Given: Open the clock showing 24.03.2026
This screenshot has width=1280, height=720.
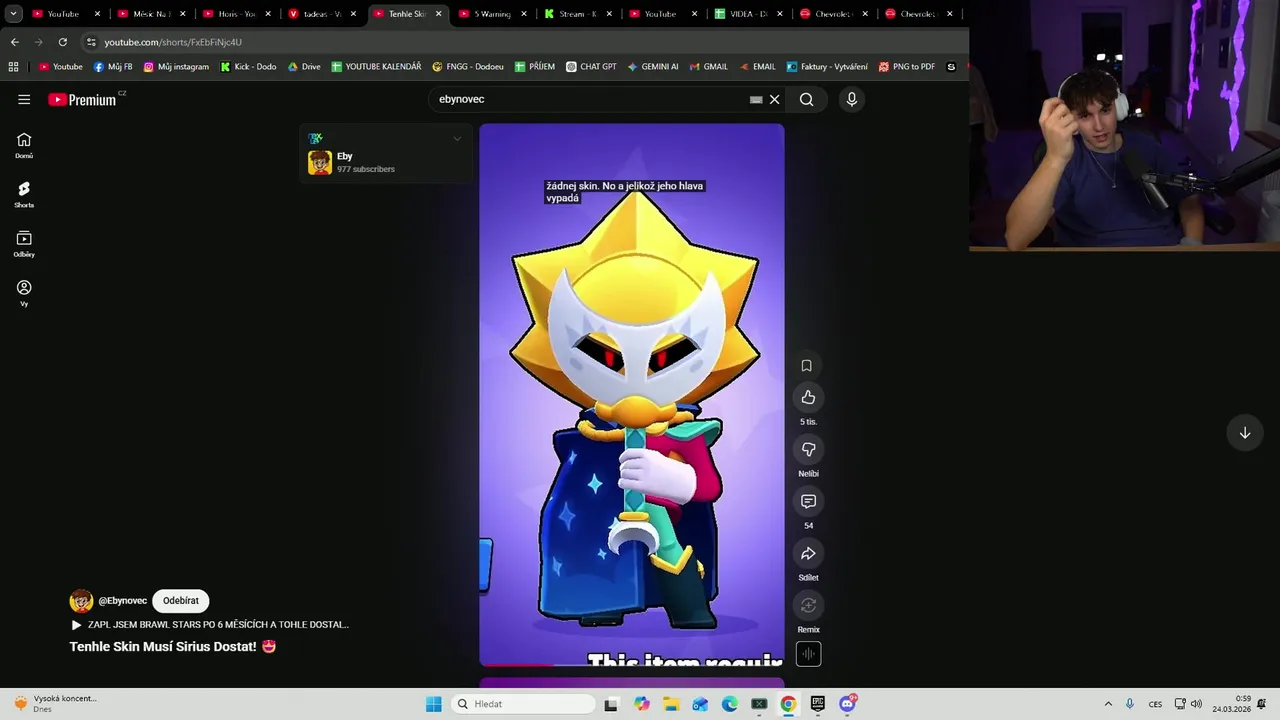Looking at the screenshot, I should coord(1232,704).
